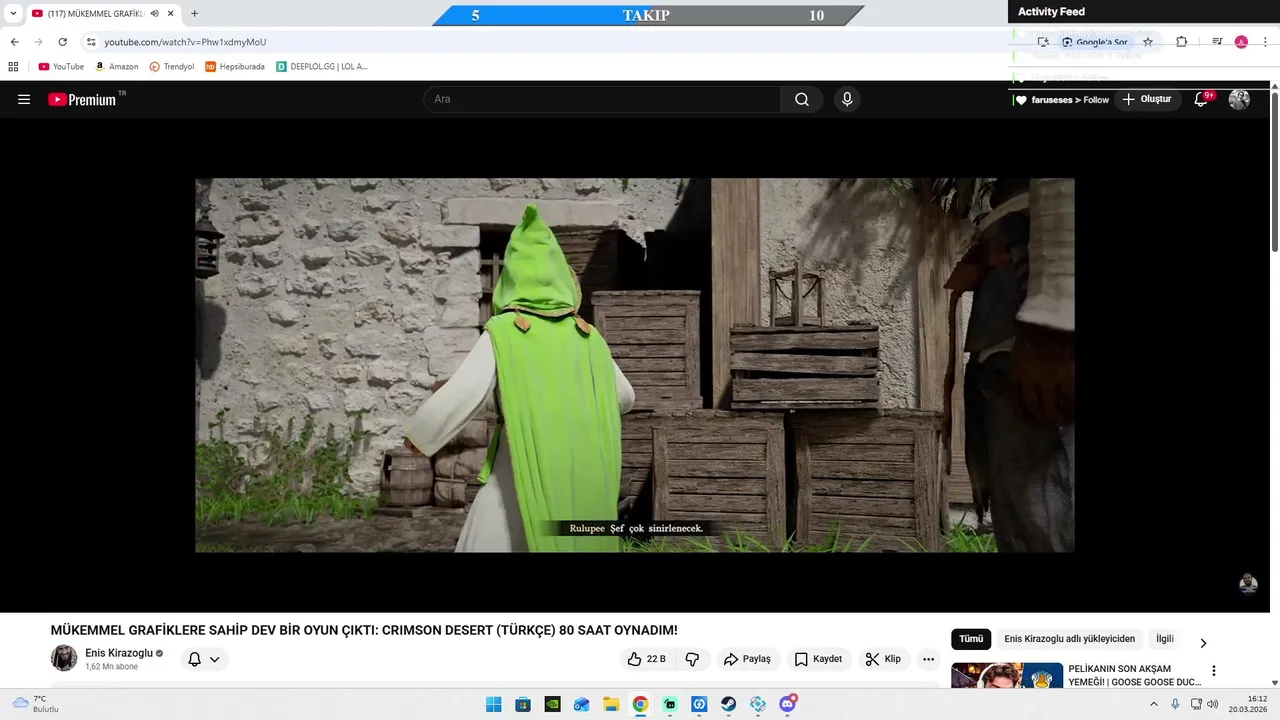Open Steam from taskbar
The height and width of the screenshot is (720, 1280).
point(729,704)
